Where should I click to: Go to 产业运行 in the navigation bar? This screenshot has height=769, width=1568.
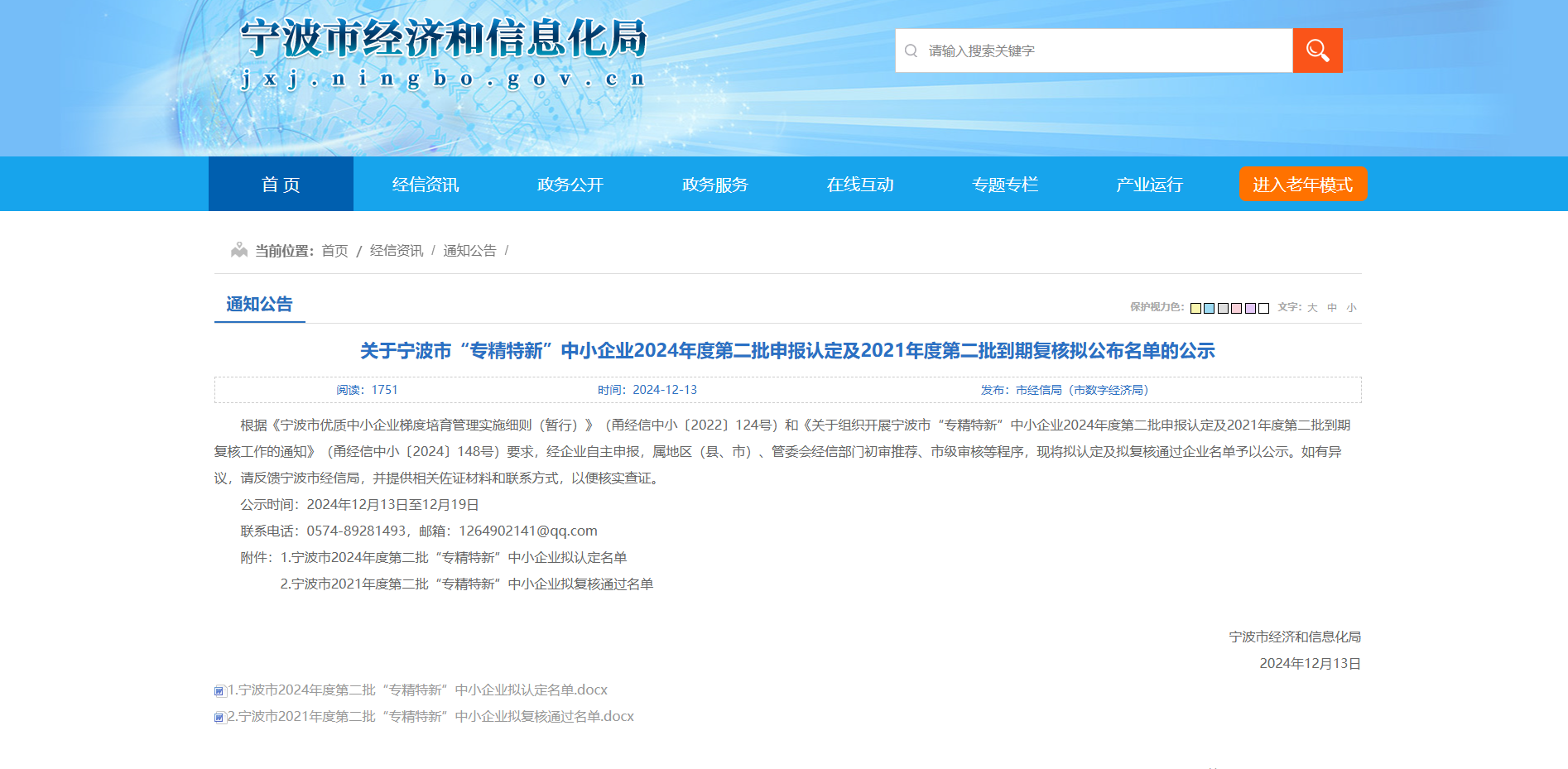point(1149,185)
